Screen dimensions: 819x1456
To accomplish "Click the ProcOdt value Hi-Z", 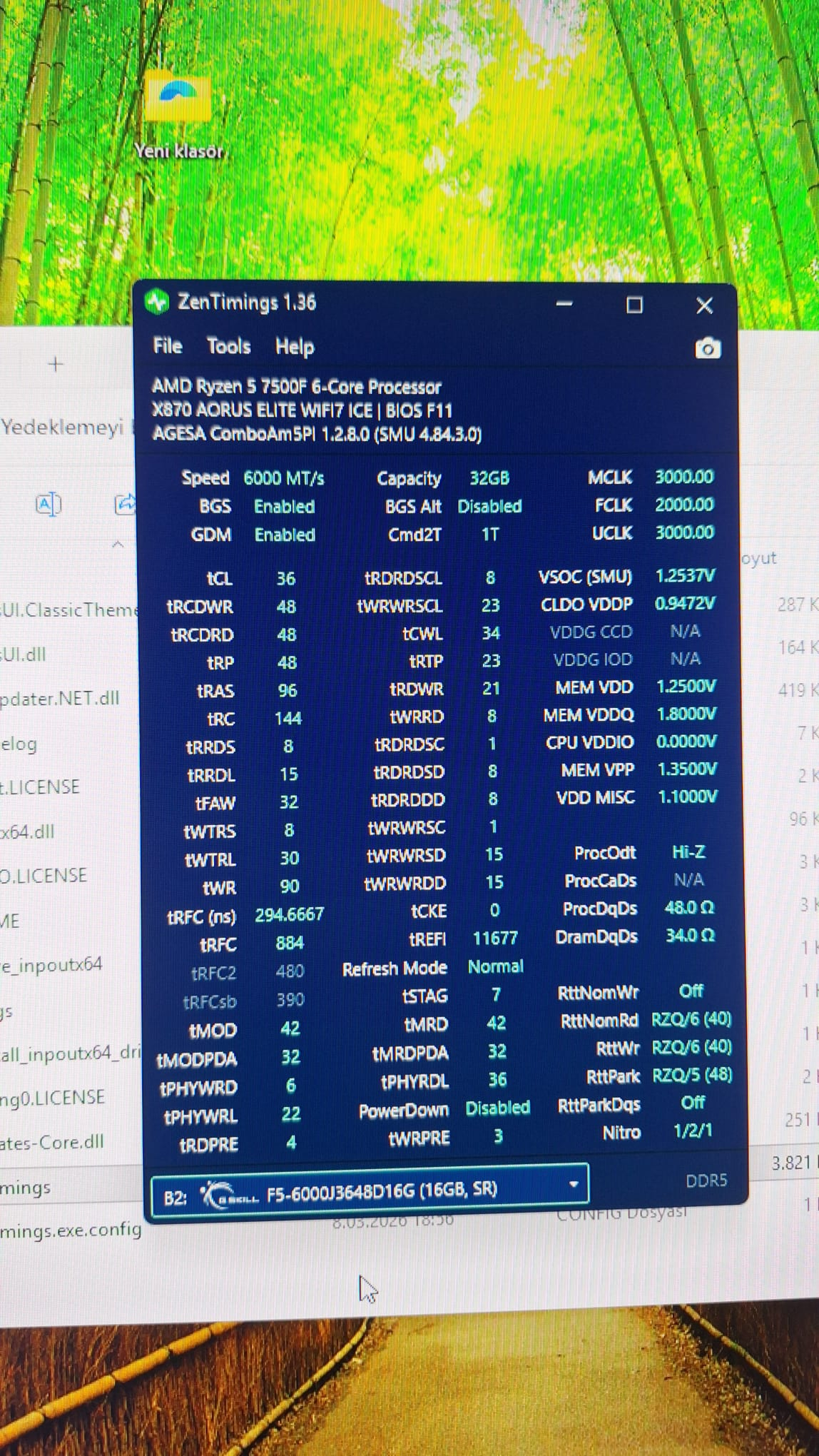I will [x=688, y=851].
